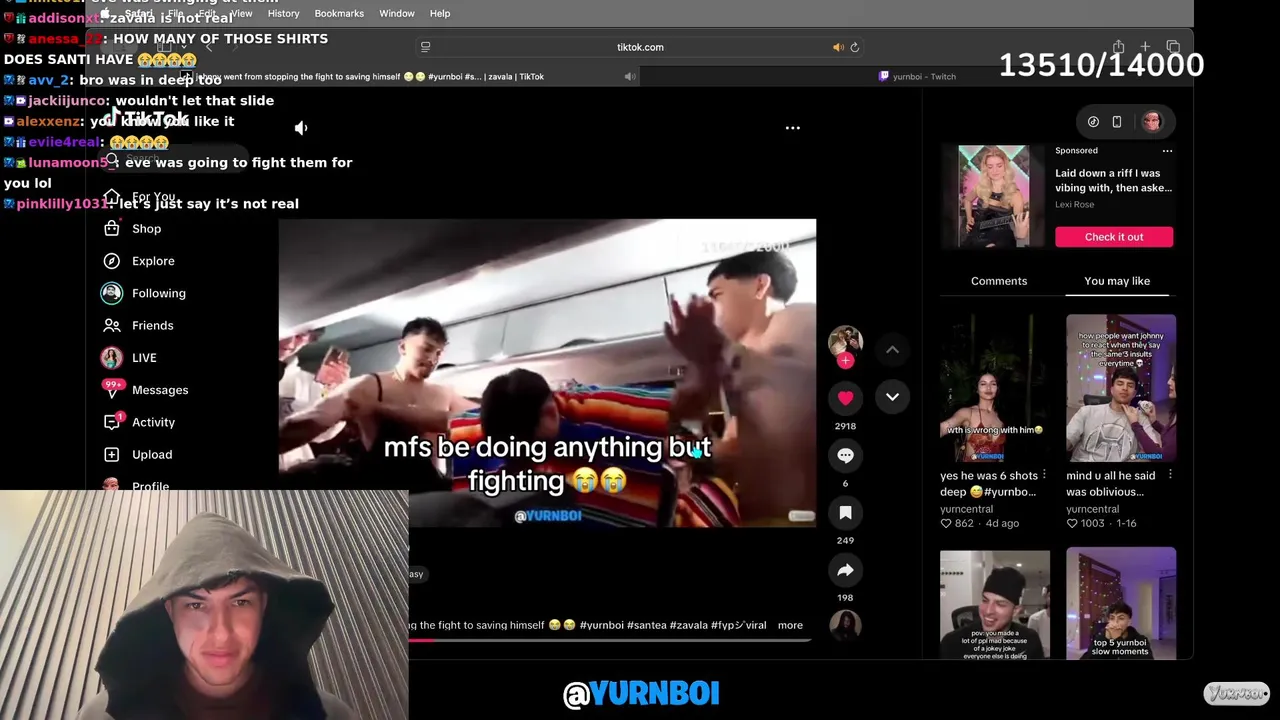Go to the next video with down chevron
1280x720 pixels.
[892, 397]
